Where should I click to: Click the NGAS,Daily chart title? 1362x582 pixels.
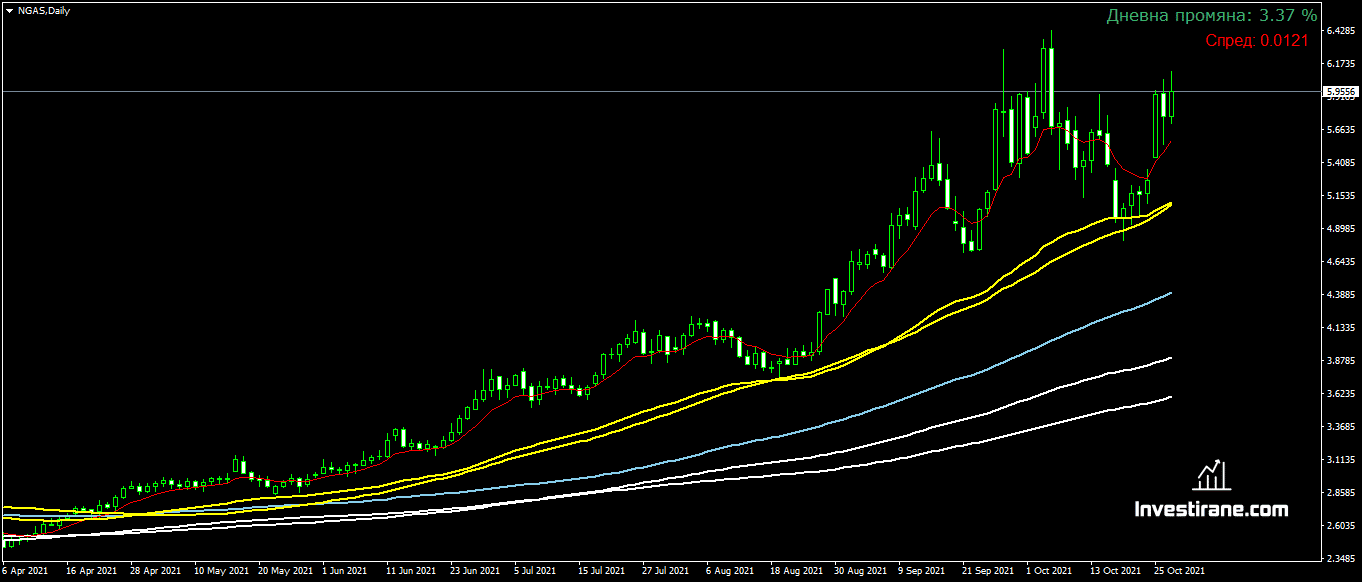39,10
